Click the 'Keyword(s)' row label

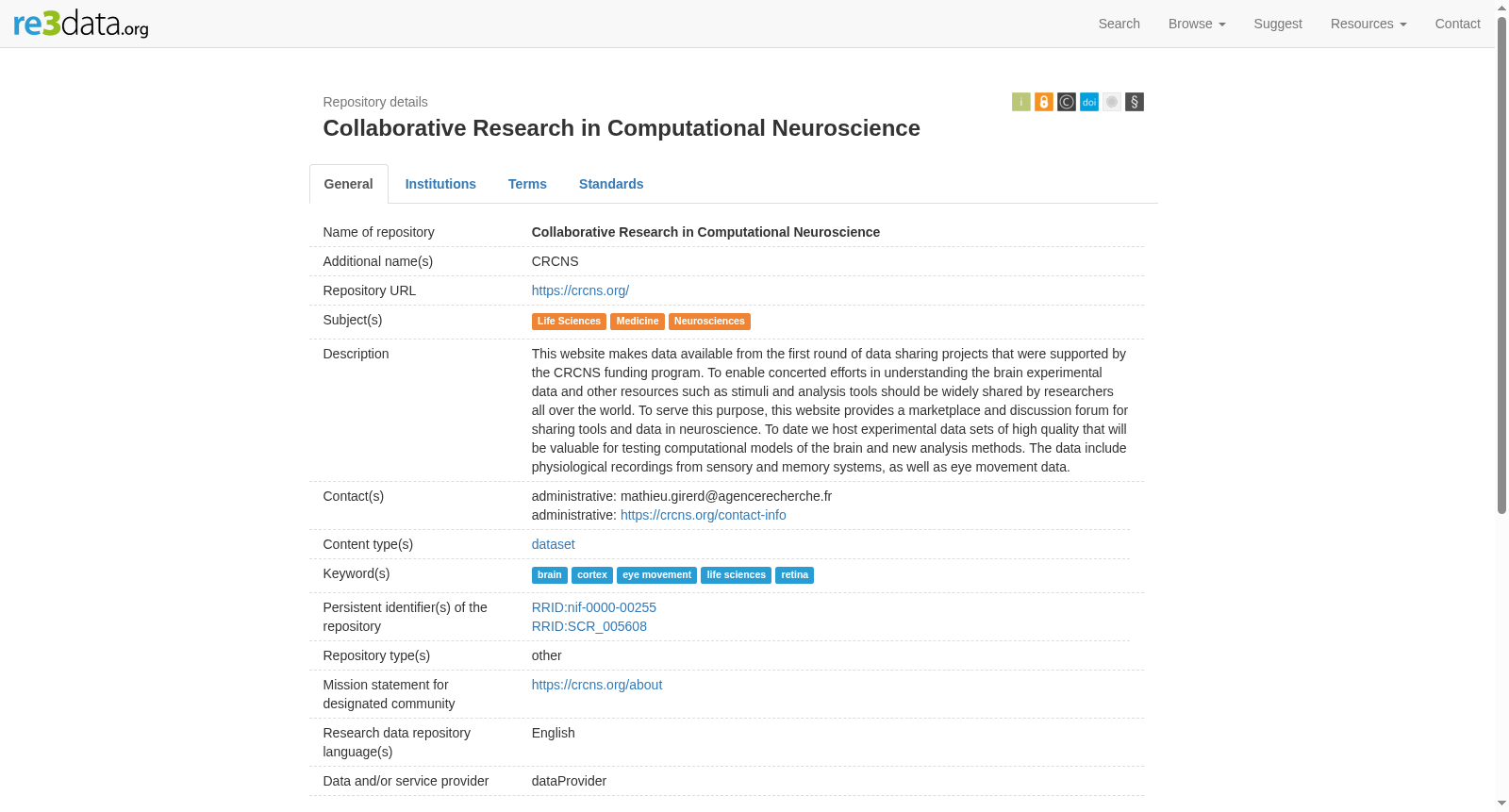click(357, 573)
